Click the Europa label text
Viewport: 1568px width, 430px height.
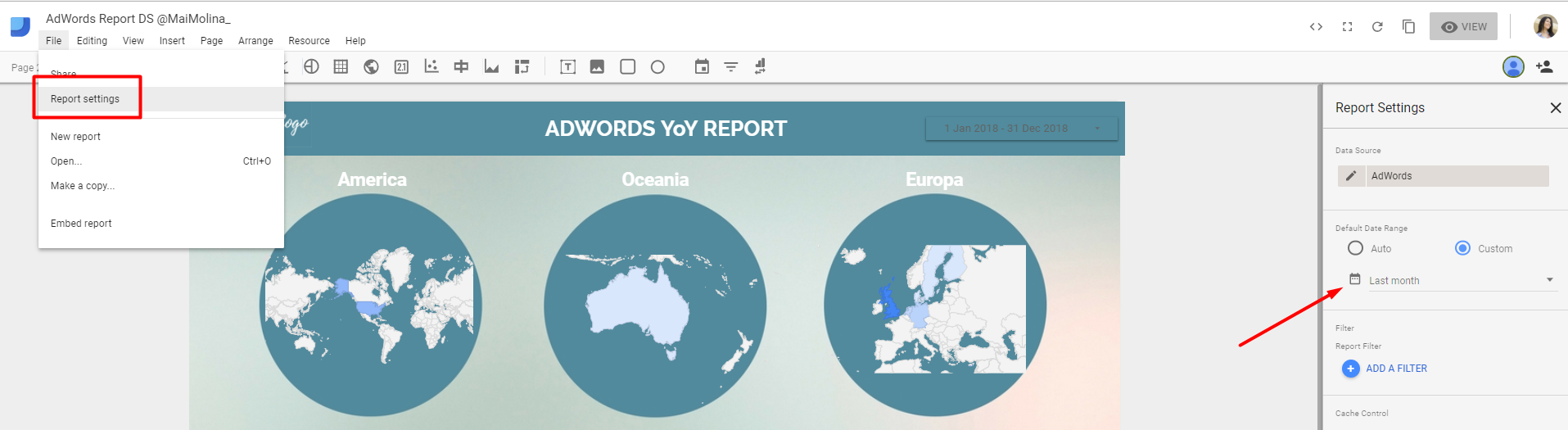(x=934, y=179)
